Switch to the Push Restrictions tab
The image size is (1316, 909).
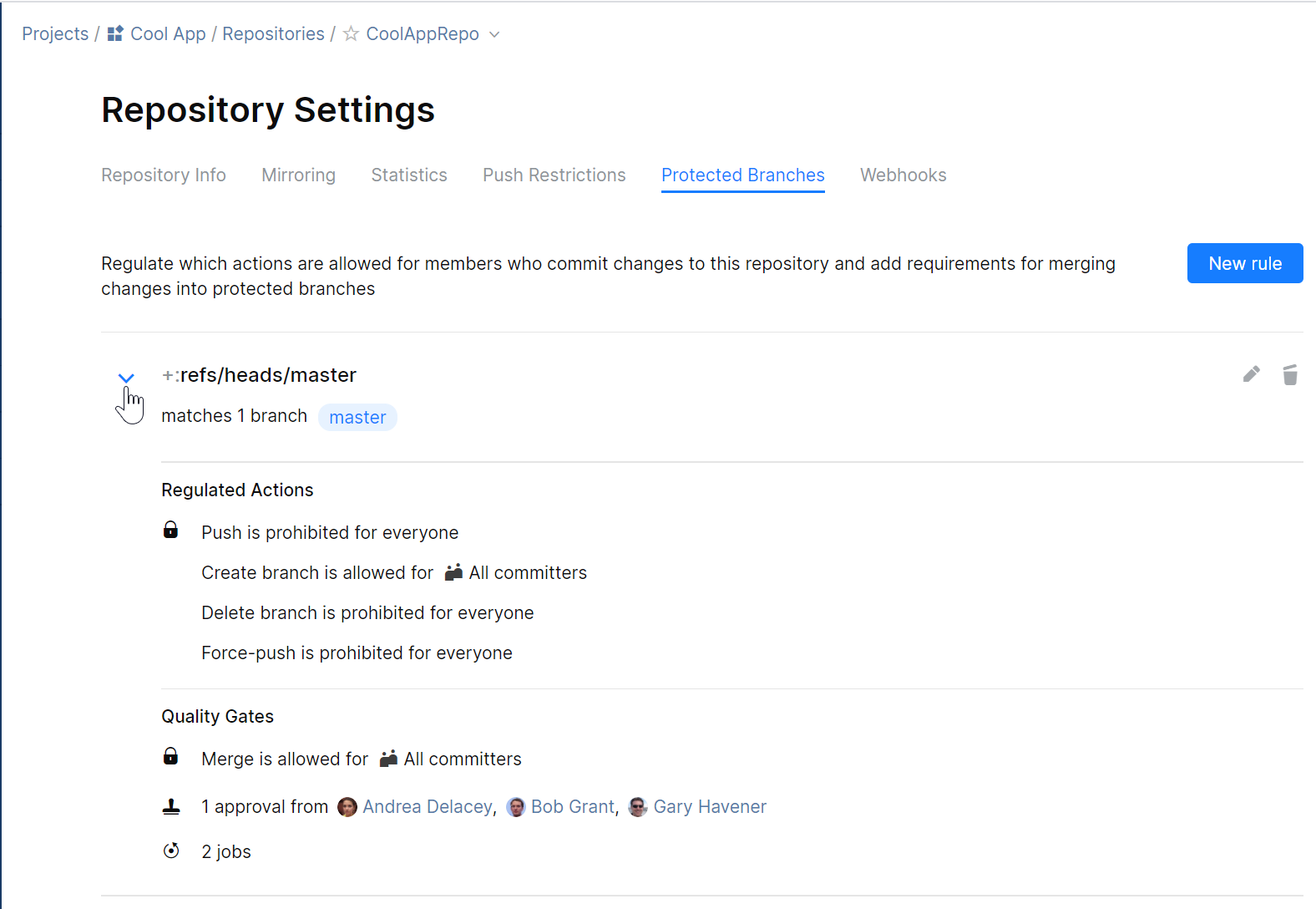[554, 175]
